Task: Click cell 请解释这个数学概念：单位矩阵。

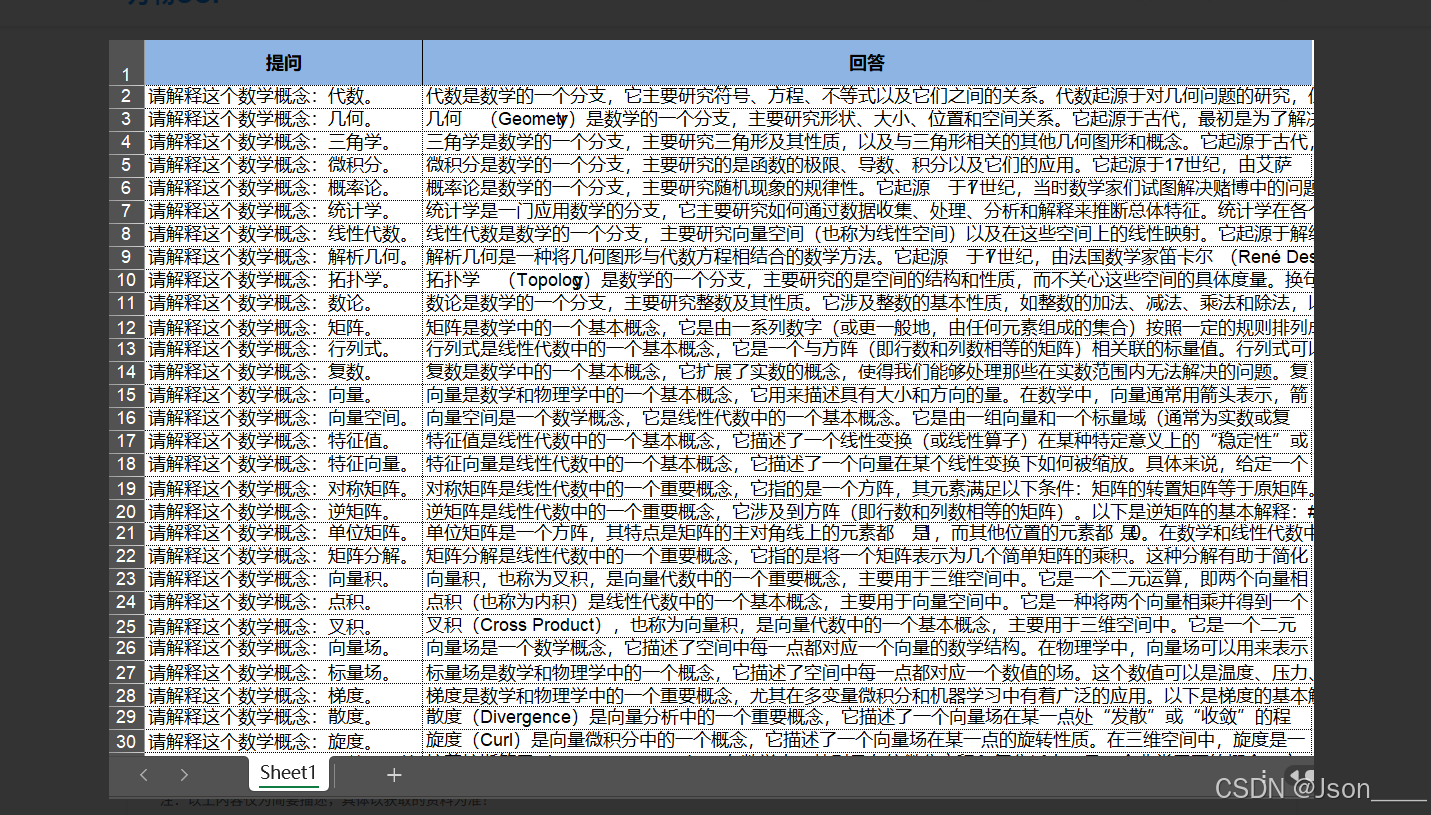Action: point(283,533)
